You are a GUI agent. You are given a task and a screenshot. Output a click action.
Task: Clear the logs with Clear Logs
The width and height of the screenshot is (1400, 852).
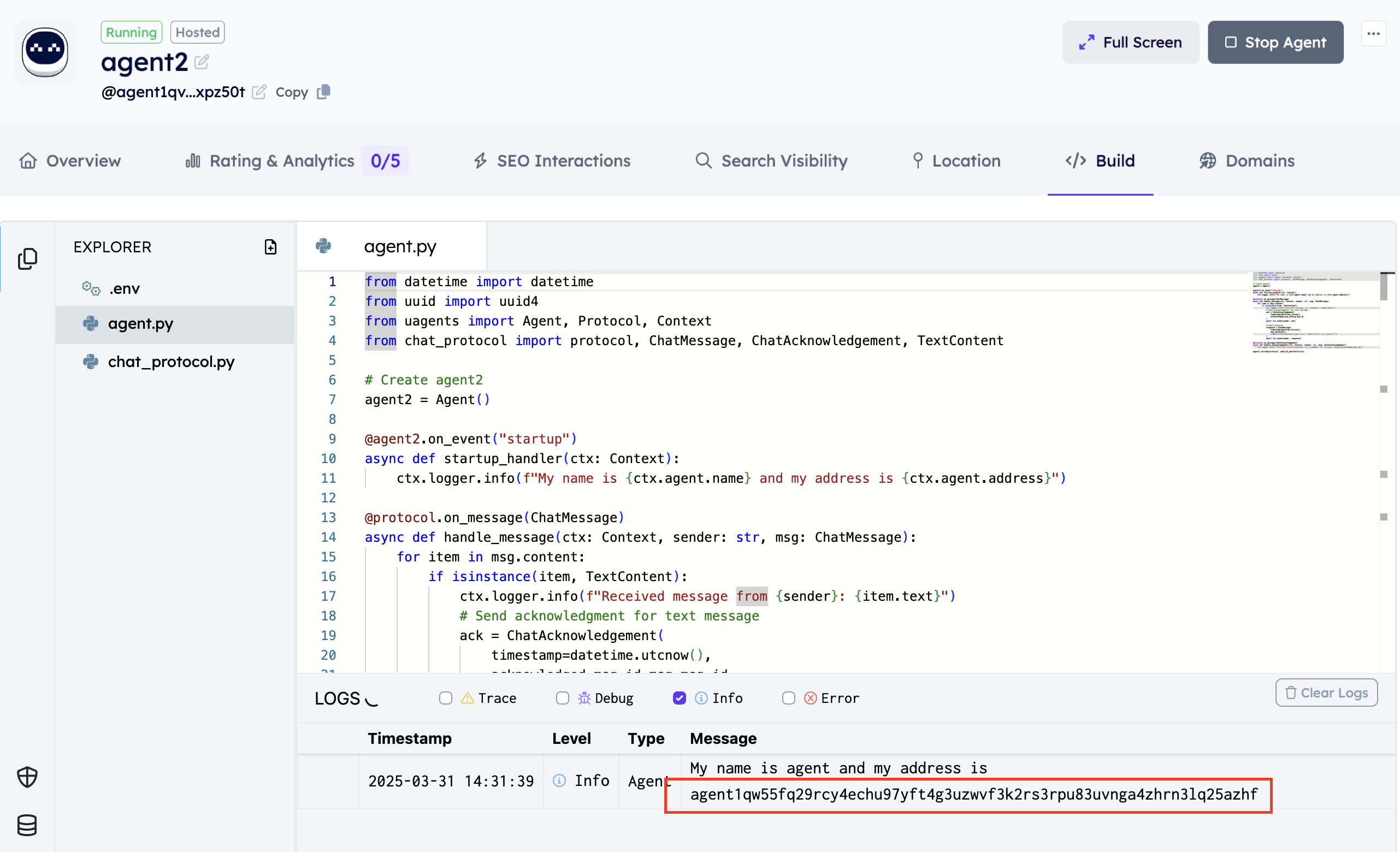1326,693
